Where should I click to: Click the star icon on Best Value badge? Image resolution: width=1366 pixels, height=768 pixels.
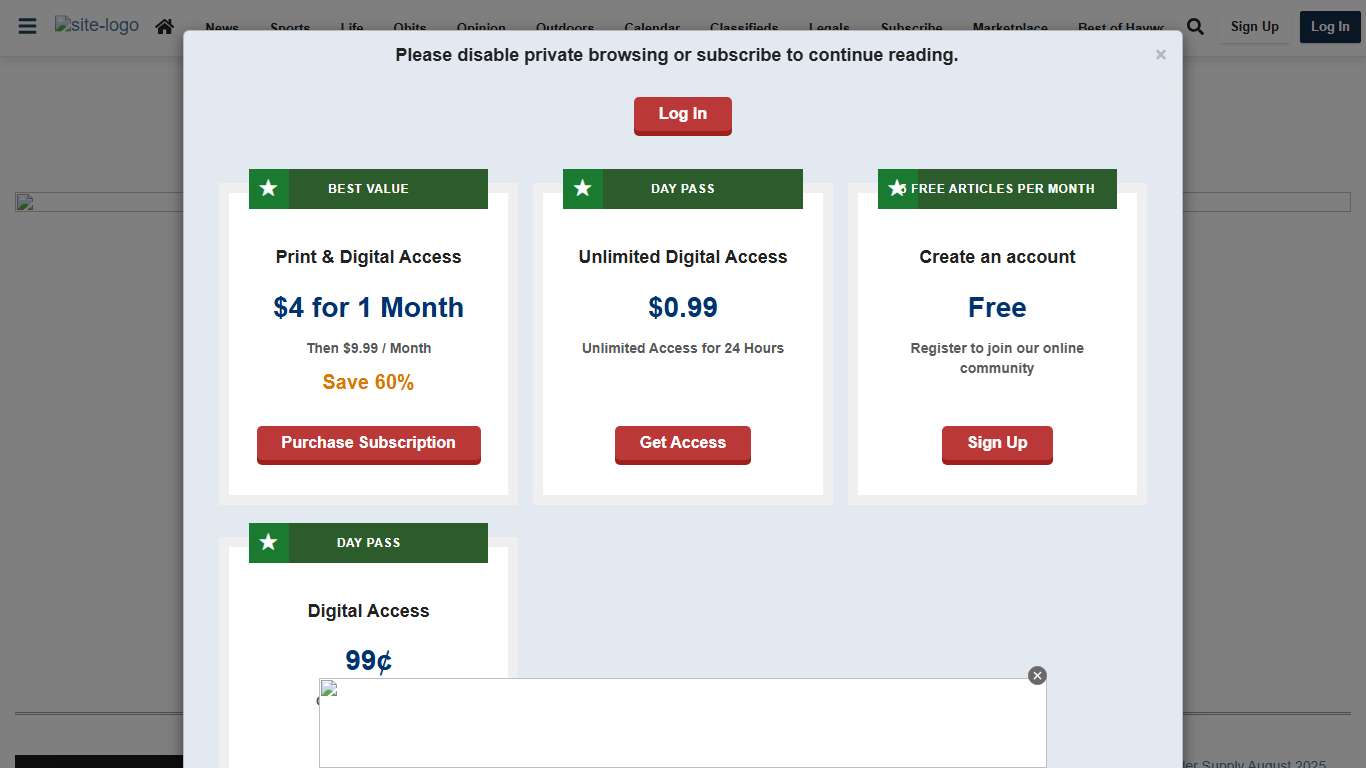tap(268, 188)
